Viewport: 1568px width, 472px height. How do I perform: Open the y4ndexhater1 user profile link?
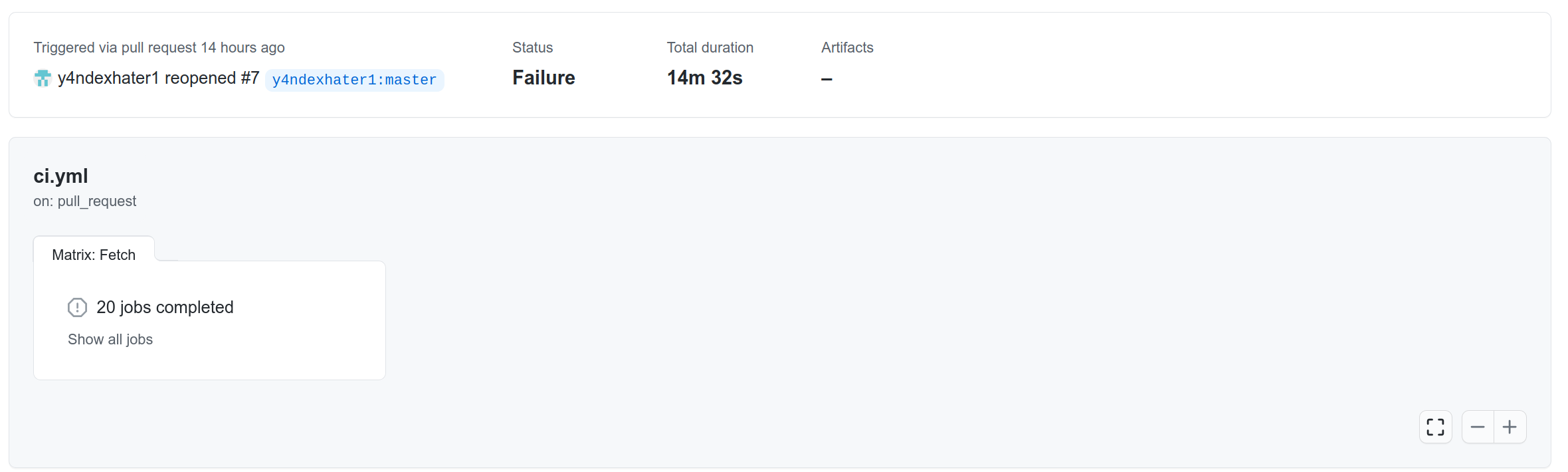(x=108, y=78)
